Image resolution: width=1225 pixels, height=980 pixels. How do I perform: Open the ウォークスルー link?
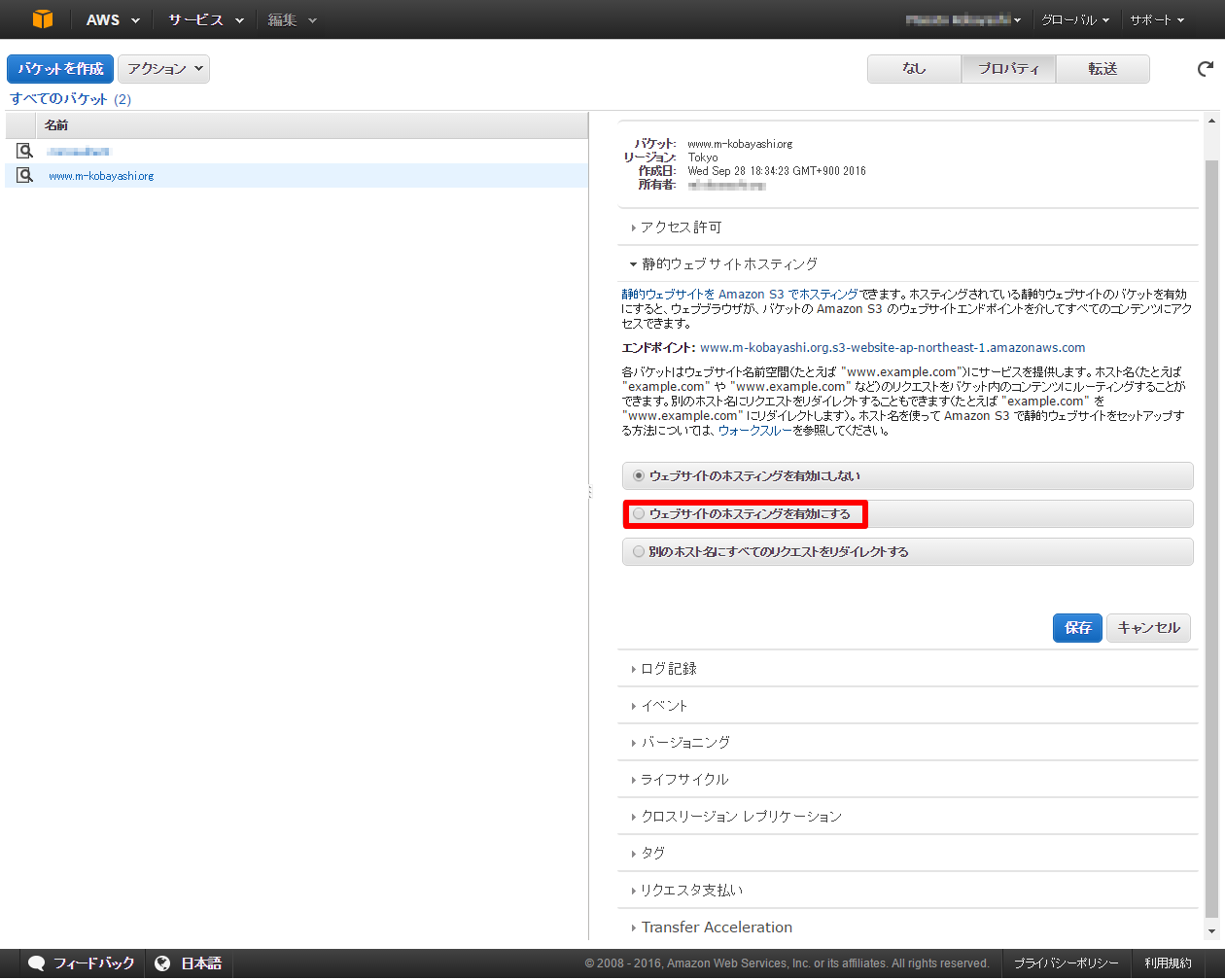pyautogui.click(x=755, y=431)
